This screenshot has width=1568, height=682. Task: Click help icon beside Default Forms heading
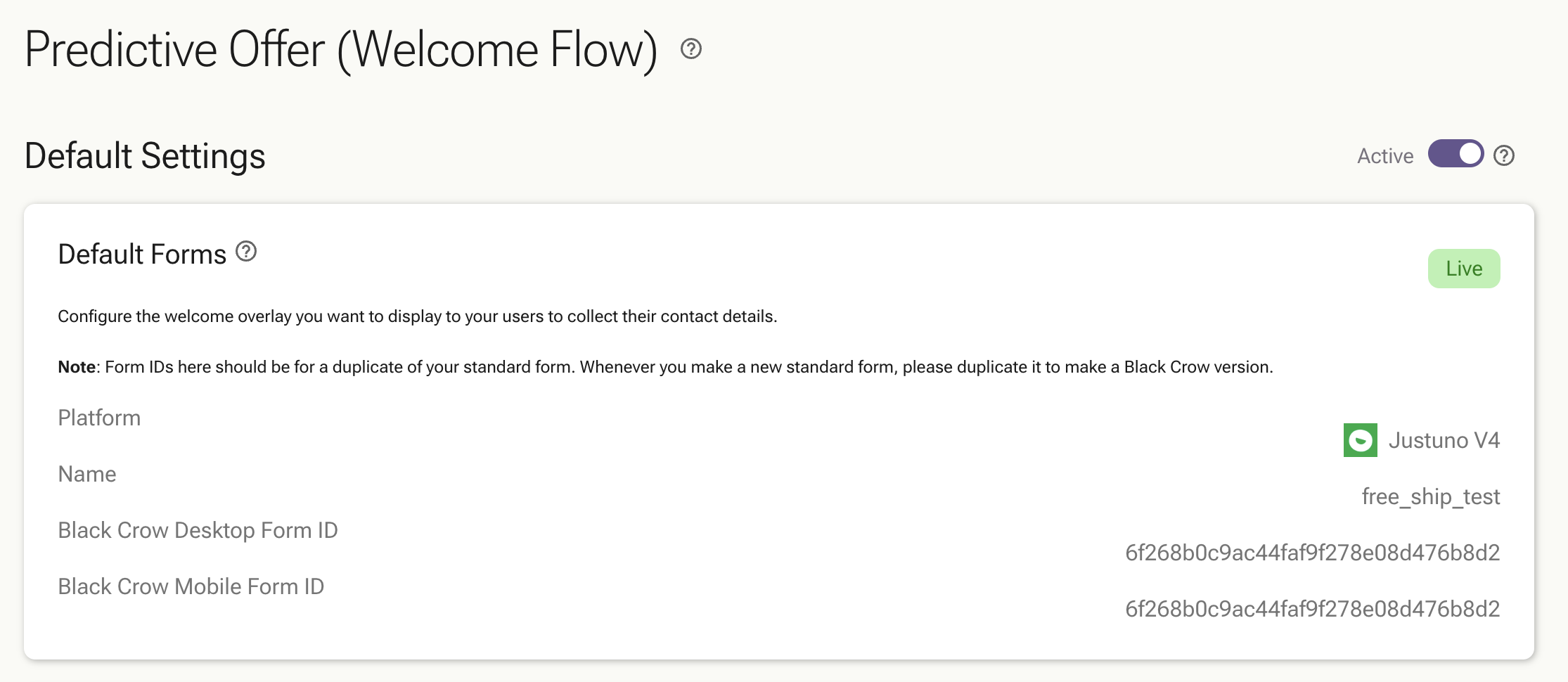click(x=246, y=251)
